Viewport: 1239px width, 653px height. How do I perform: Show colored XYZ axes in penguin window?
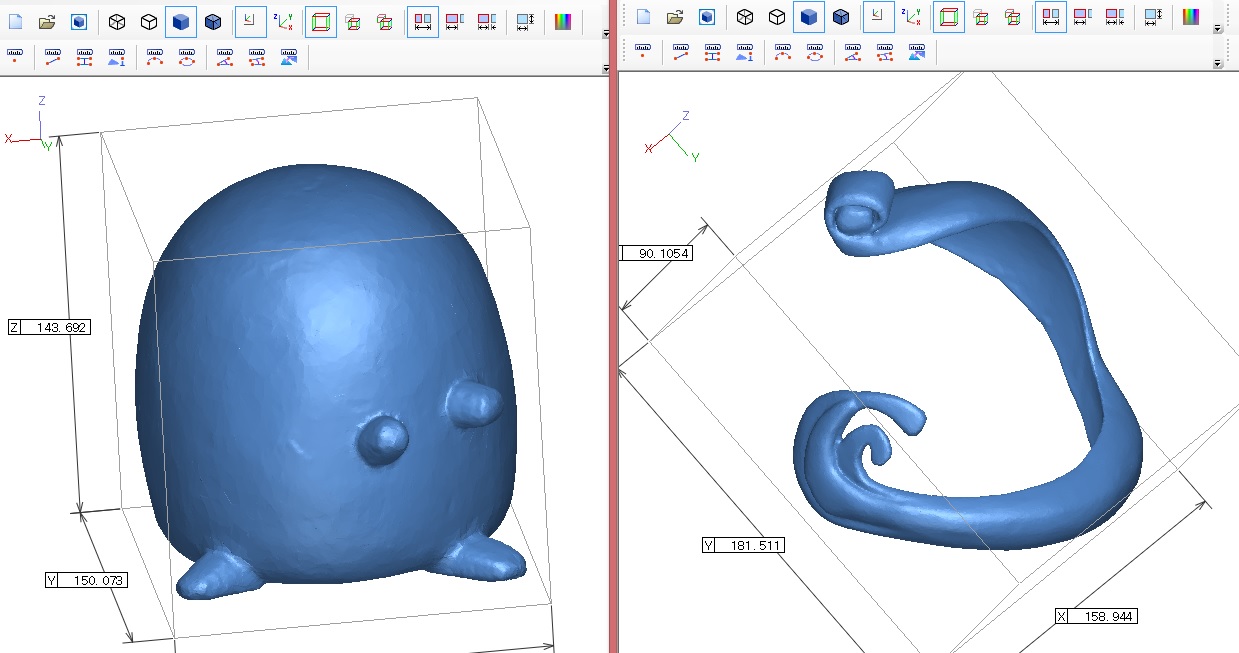[x=284, y=21]
